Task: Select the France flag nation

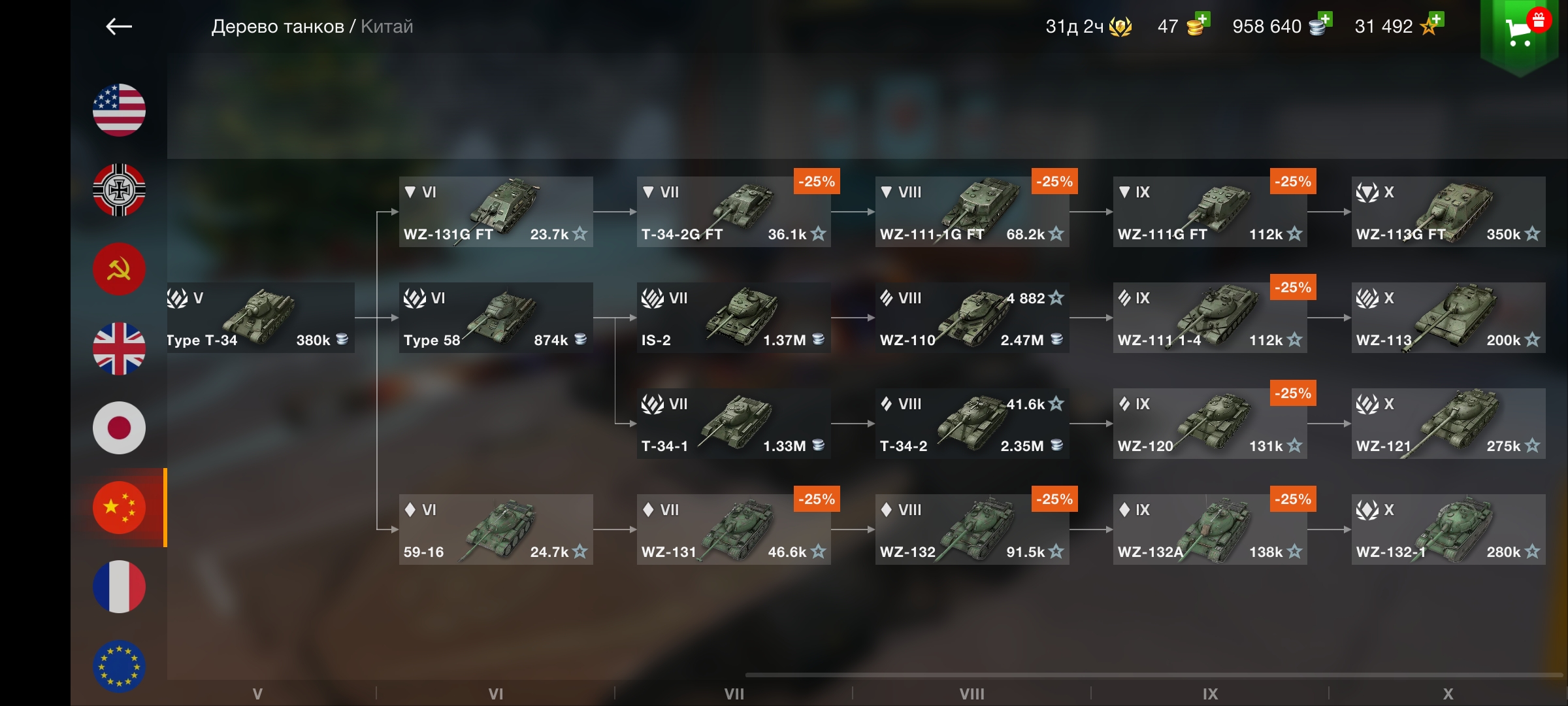Action: pos(119,586)
